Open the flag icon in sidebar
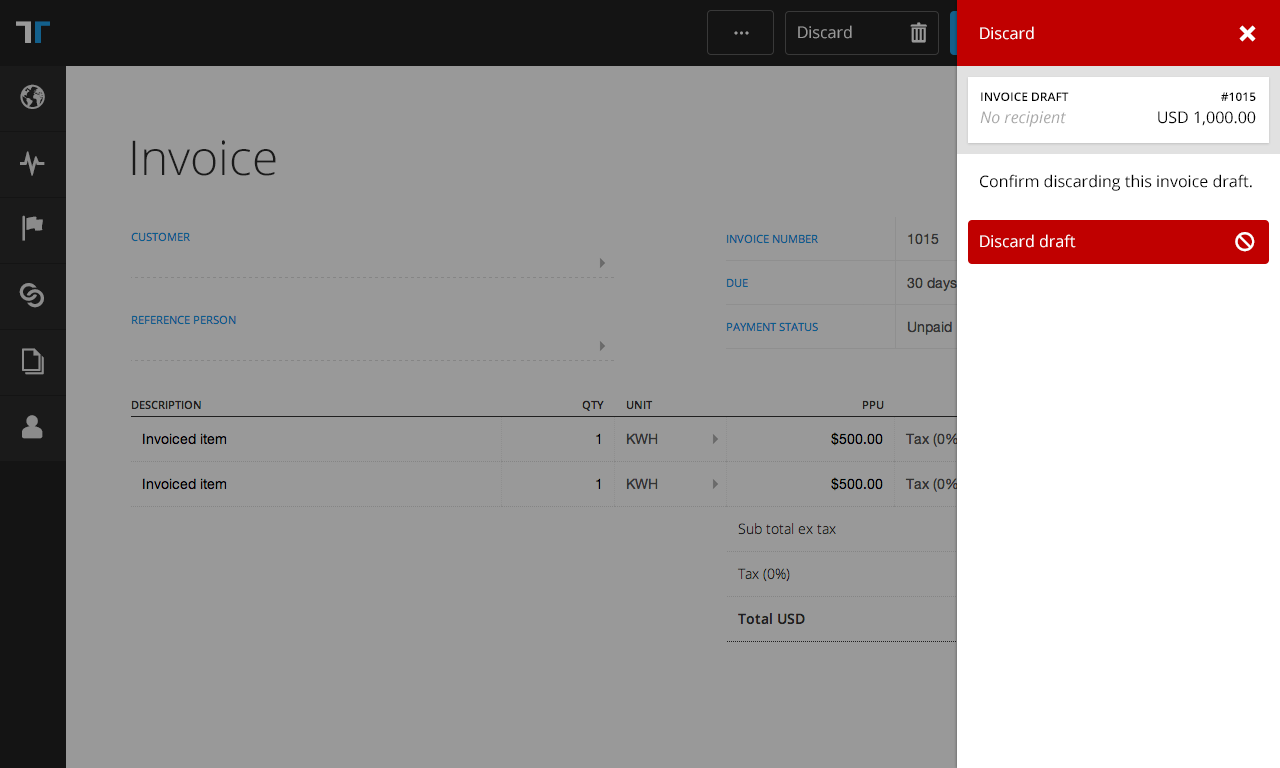Screen dimensions: 1280x768 (x=33, y=229)
